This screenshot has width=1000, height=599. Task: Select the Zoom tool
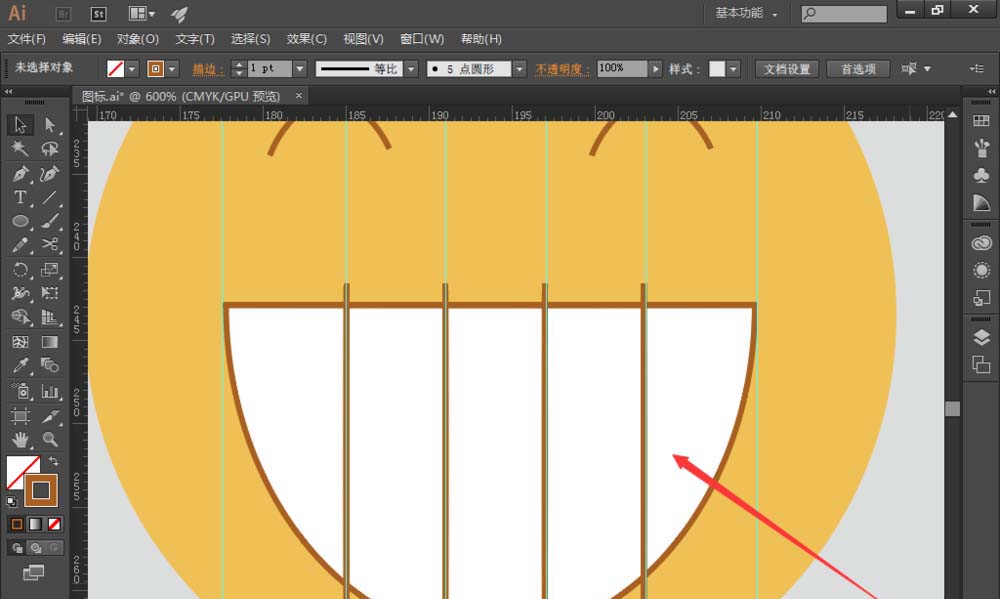click(50, 440)
